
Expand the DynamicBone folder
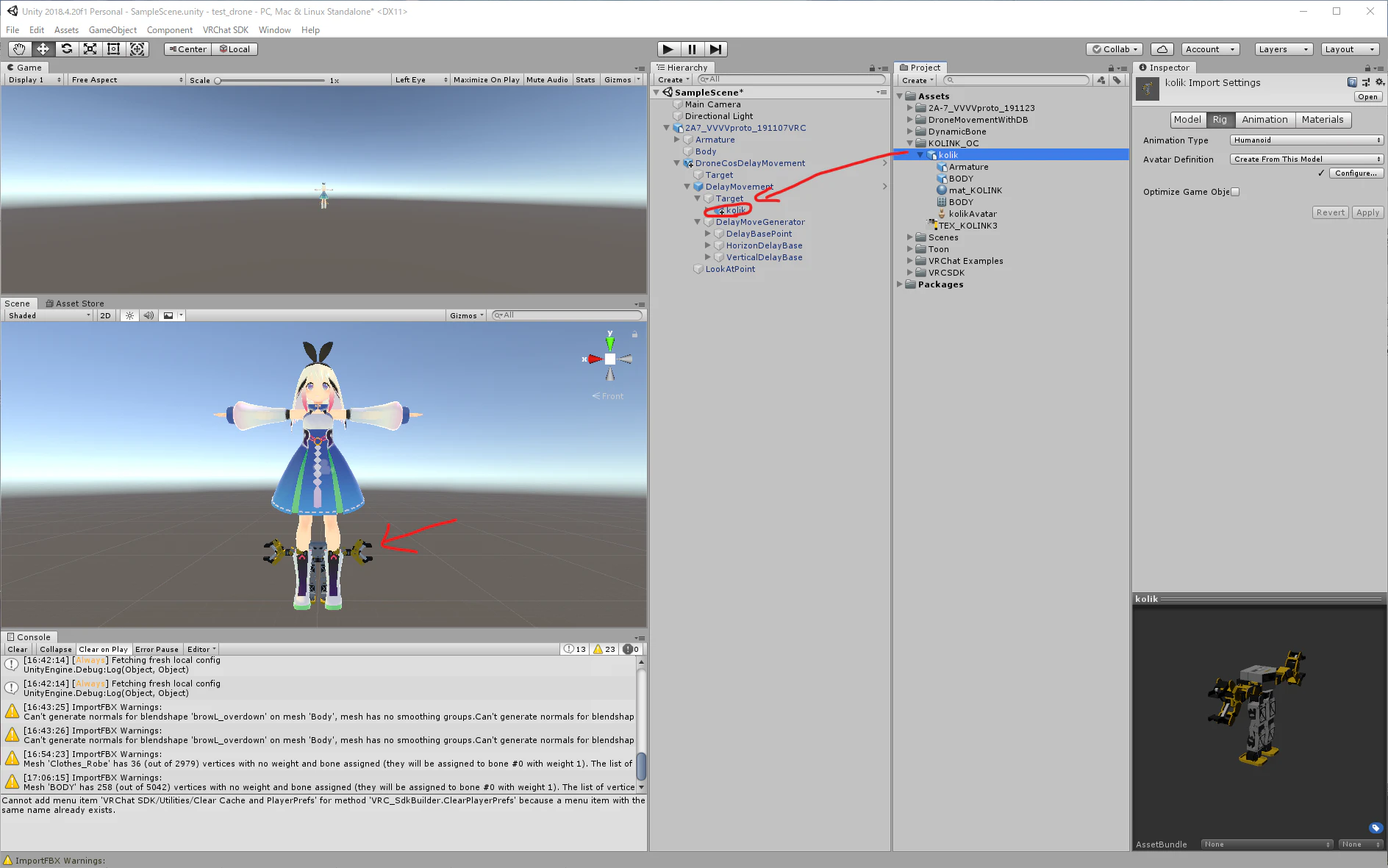click(x=910, y=132)
